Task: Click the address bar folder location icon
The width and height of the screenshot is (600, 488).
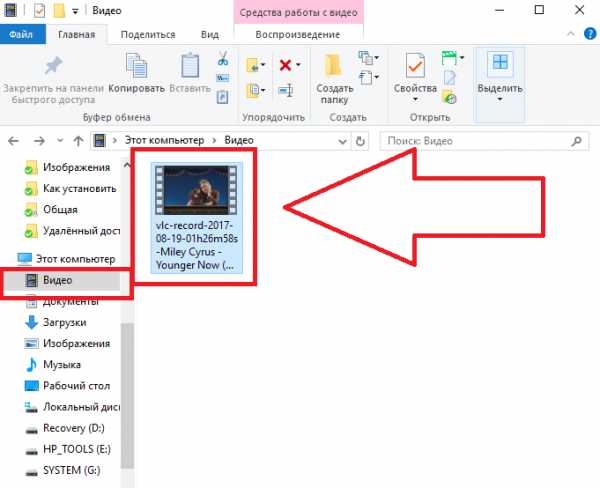Action: tap(99, 141)
